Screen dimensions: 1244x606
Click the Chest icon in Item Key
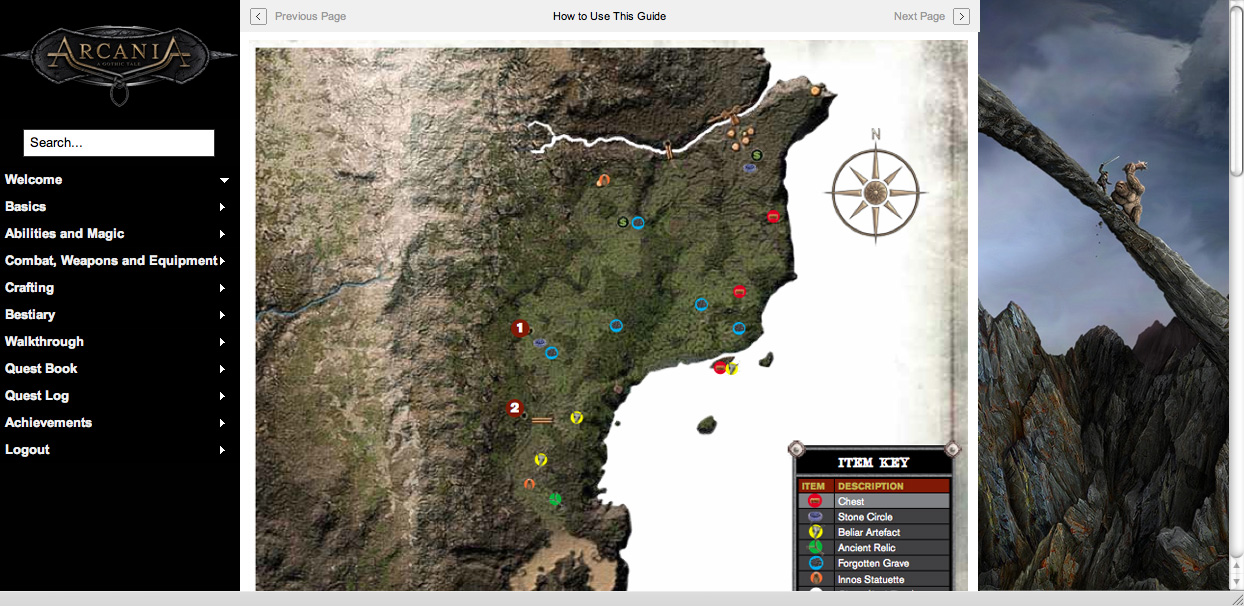click(x=815, y=501)
